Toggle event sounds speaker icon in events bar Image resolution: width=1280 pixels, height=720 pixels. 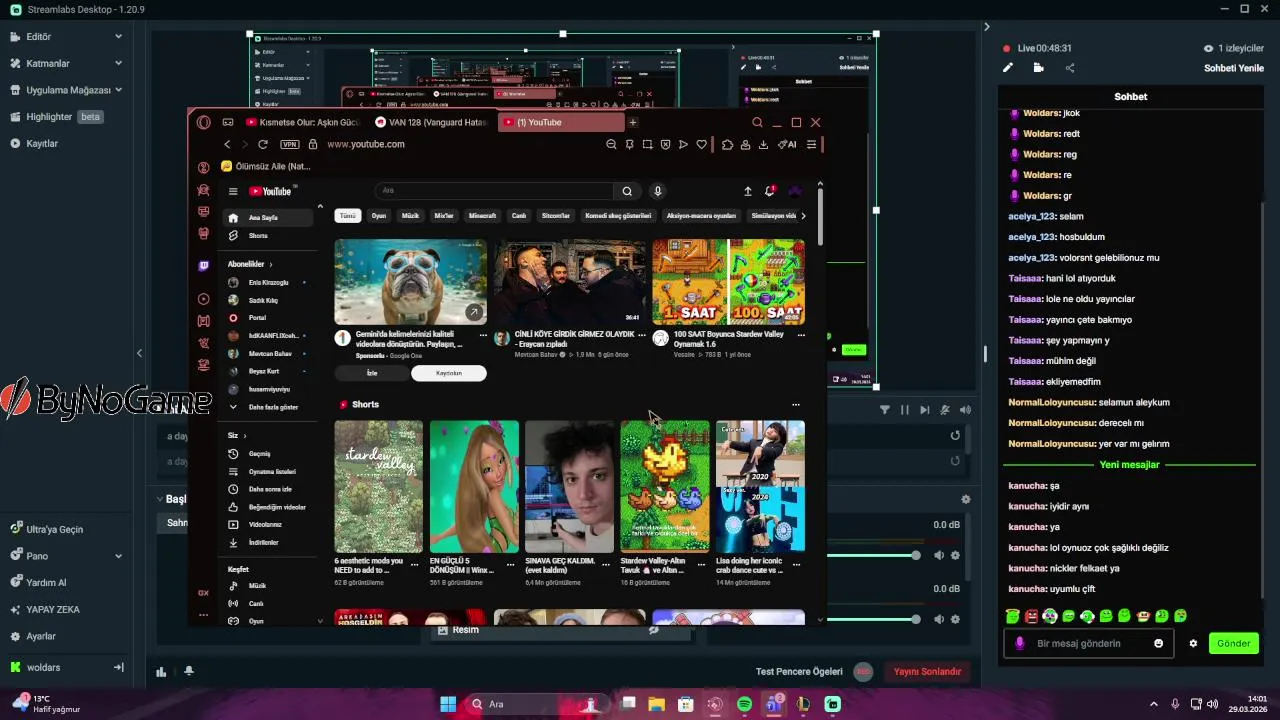(x=965, y=410)
